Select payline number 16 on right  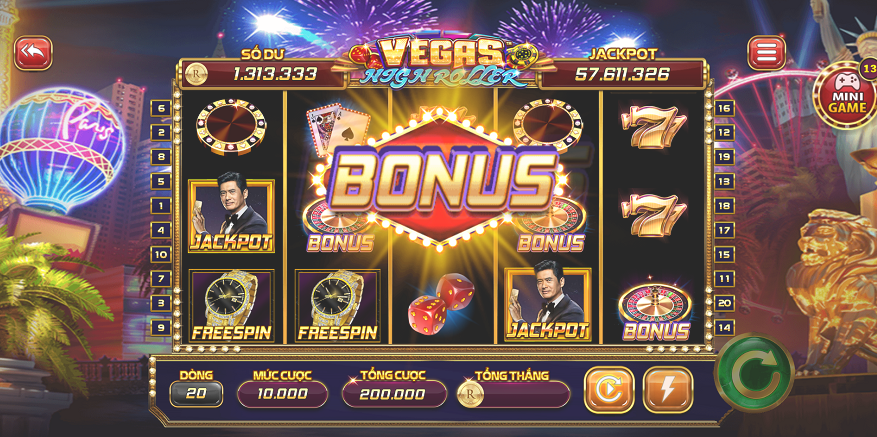724,108
